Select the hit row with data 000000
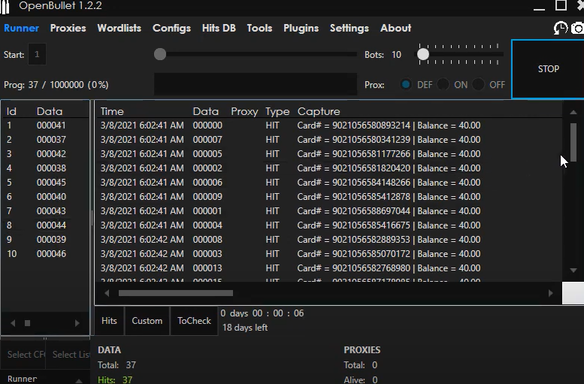This screenshot has height=384, width=584. coord(329,126)
